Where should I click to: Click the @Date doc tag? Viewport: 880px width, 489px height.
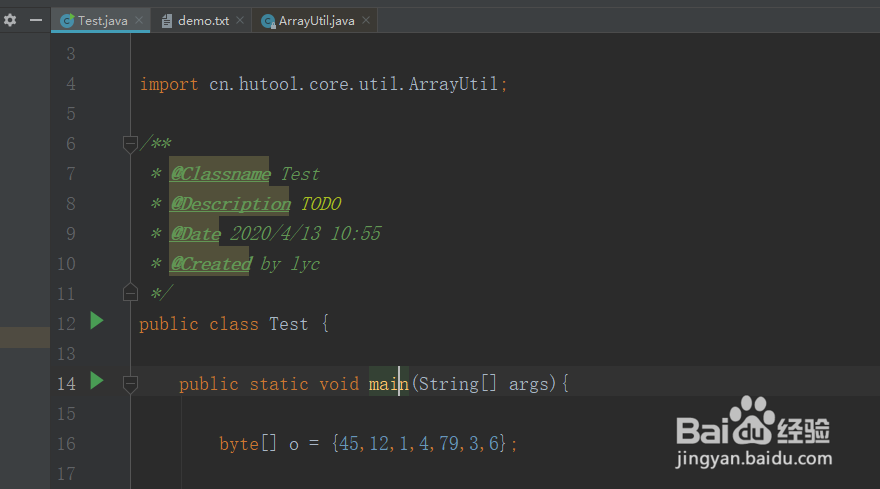click(x=194, y=234)
